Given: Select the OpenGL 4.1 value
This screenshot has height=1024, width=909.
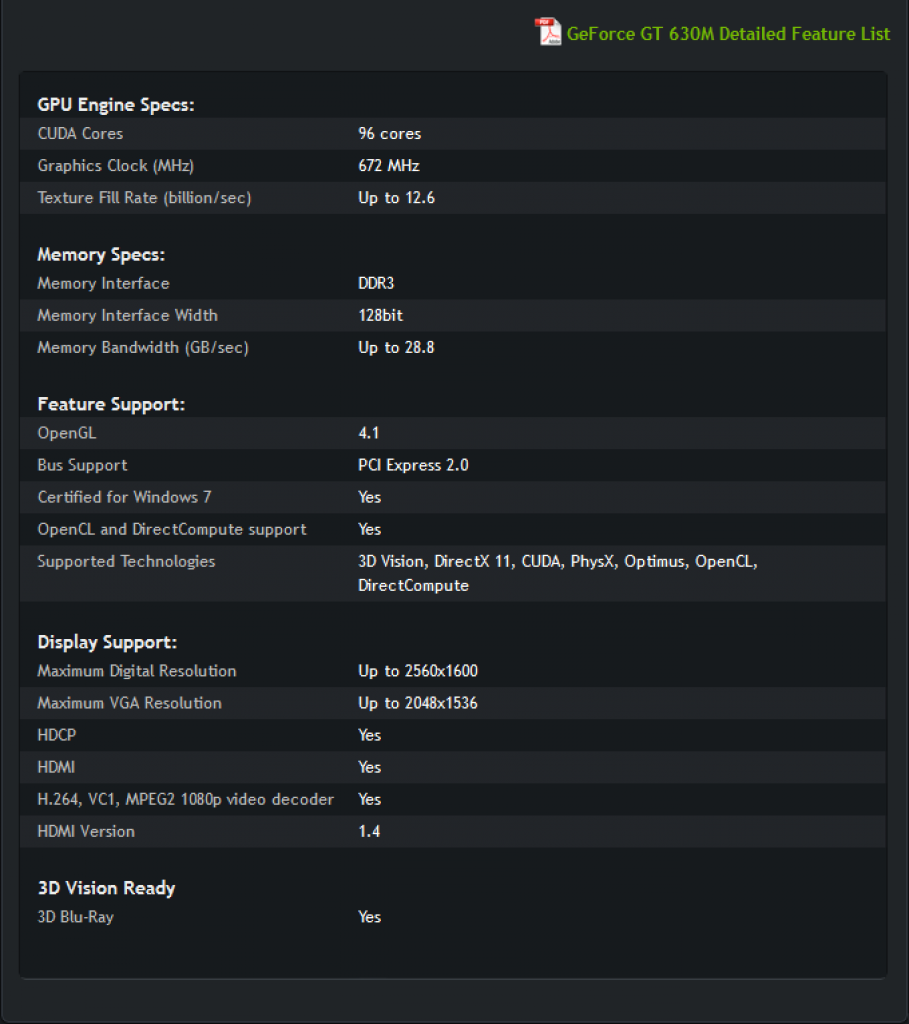Looking at the screenshot, I should pos(369,433).
